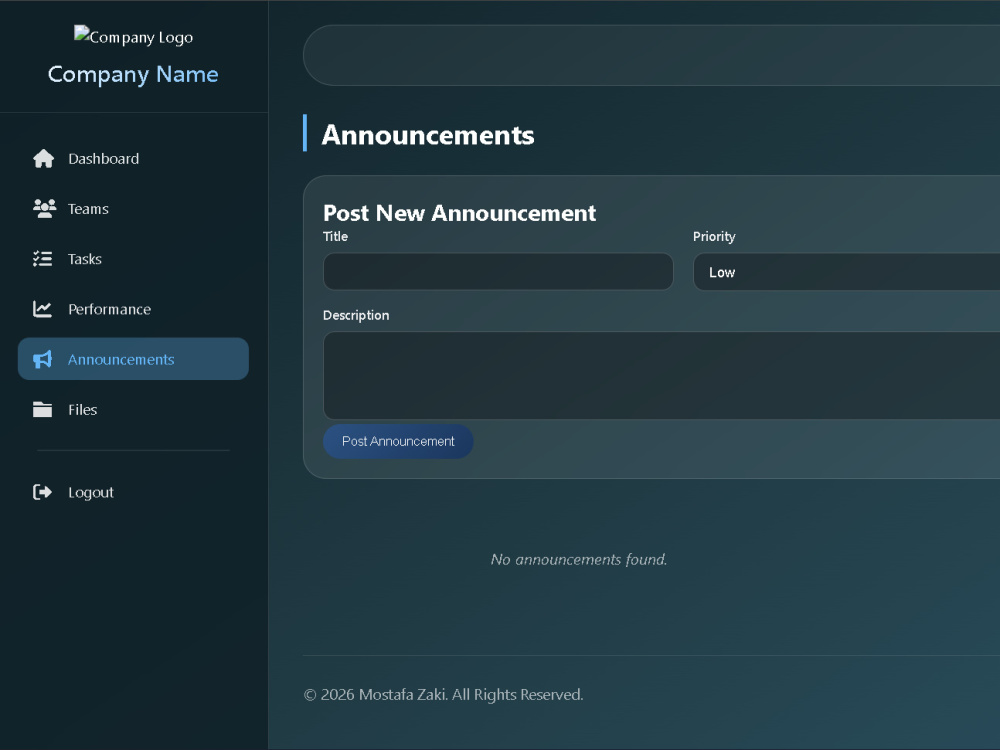Click the Logout arrow icon
1000x750 pixels.
(43, 492)
